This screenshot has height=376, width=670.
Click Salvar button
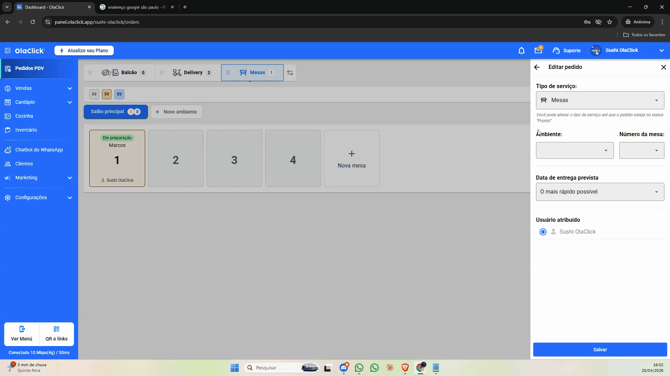[x=600, y=350]
